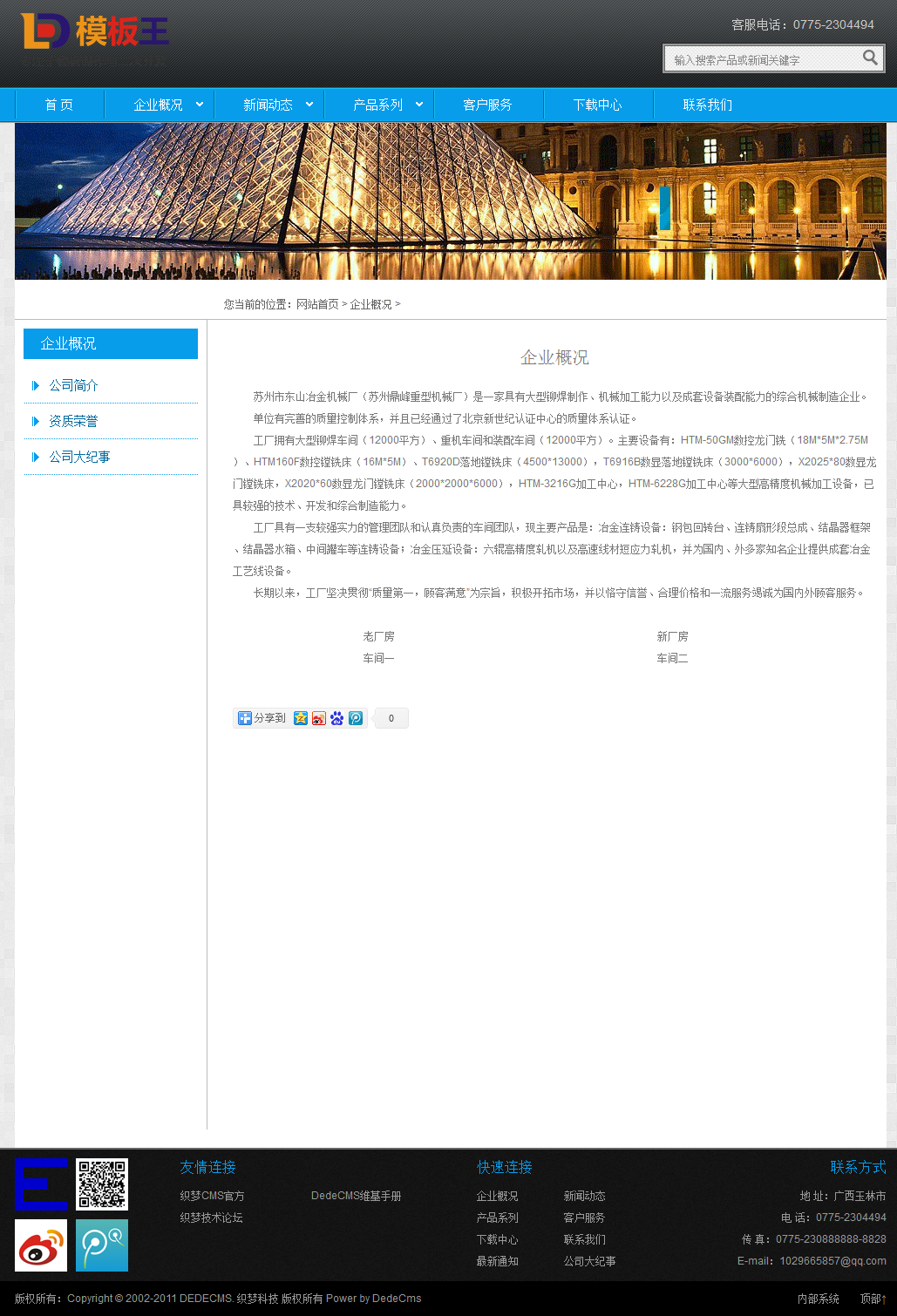Open 下载中心 navigation menu item
The height and width of the screenshot is (1316, 897).
(x=597, y=105)
